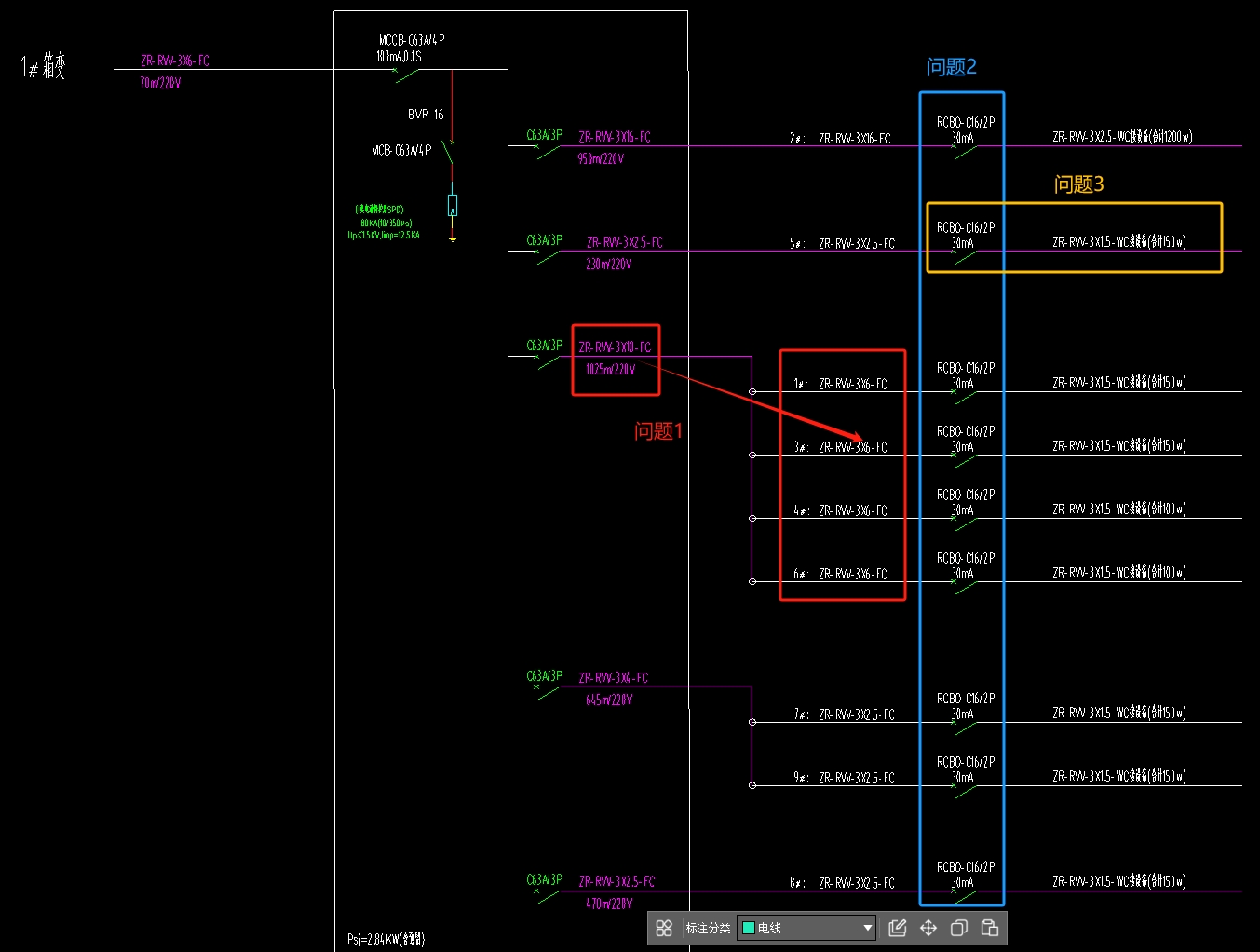Select the 'BVR-16' wire label
Image resolution: width=1260 pixels, height=952 pixels.
click(426, 115)
